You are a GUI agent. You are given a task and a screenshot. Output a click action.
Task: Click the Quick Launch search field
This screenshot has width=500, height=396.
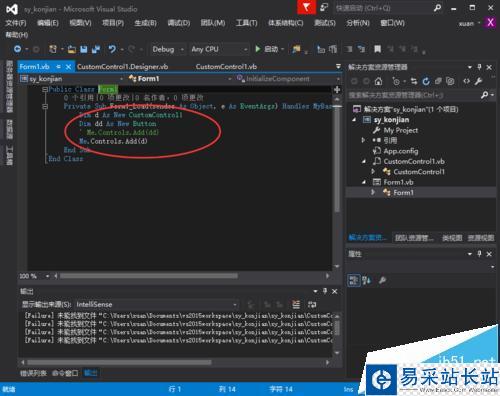tap(382, 8)
